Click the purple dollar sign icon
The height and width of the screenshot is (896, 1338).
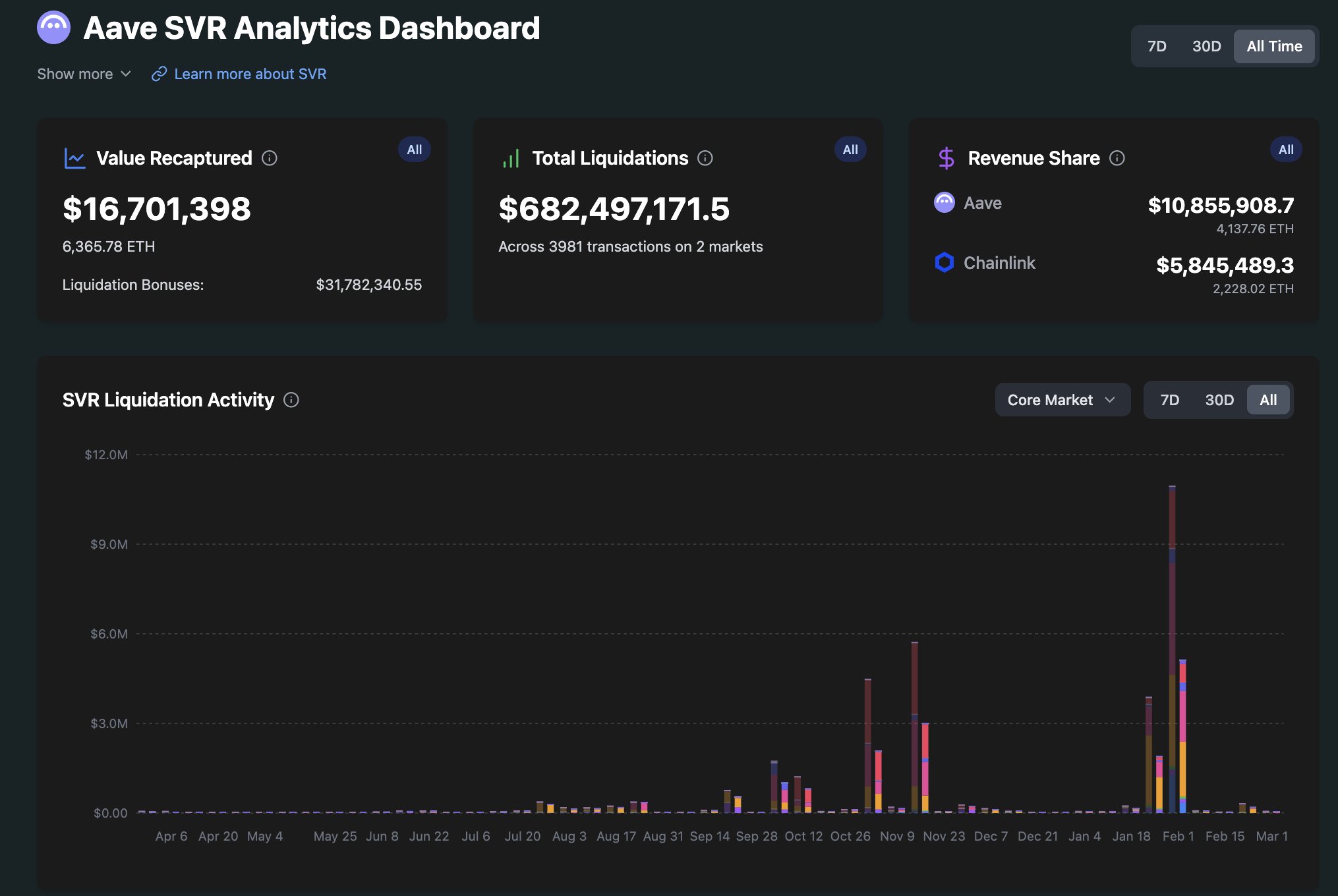[946, 158]
